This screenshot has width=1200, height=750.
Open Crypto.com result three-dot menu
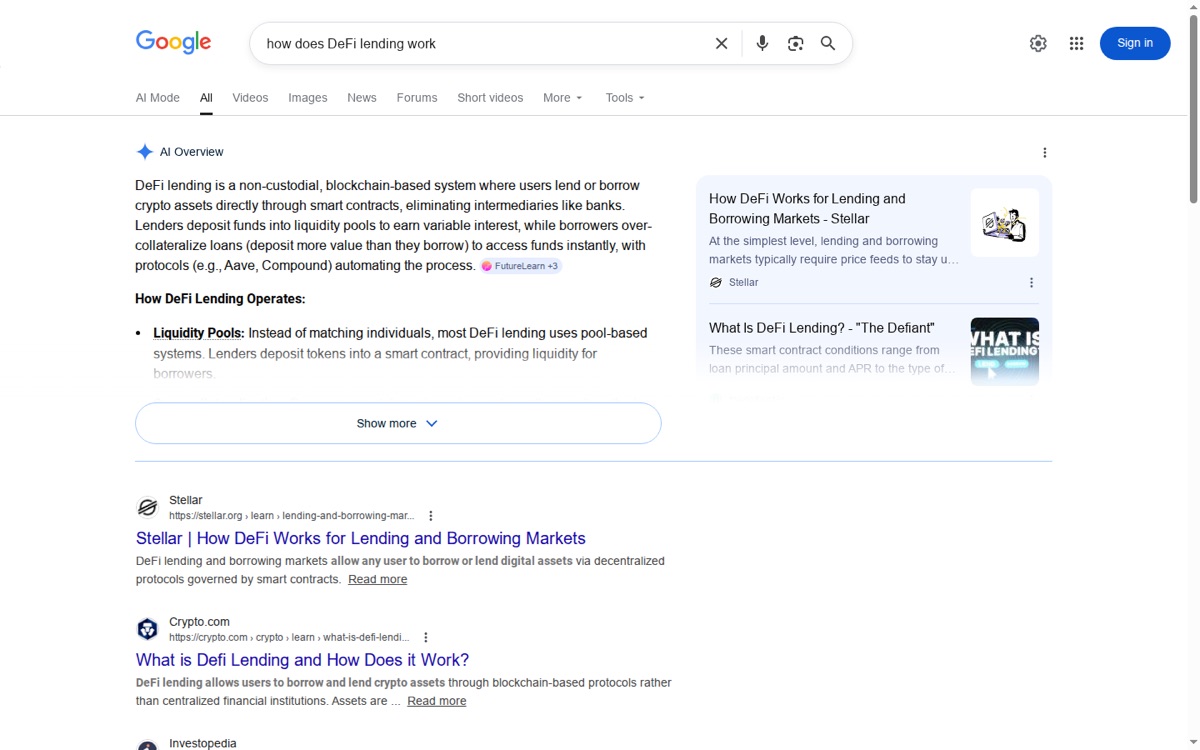(x=426, y=638)
